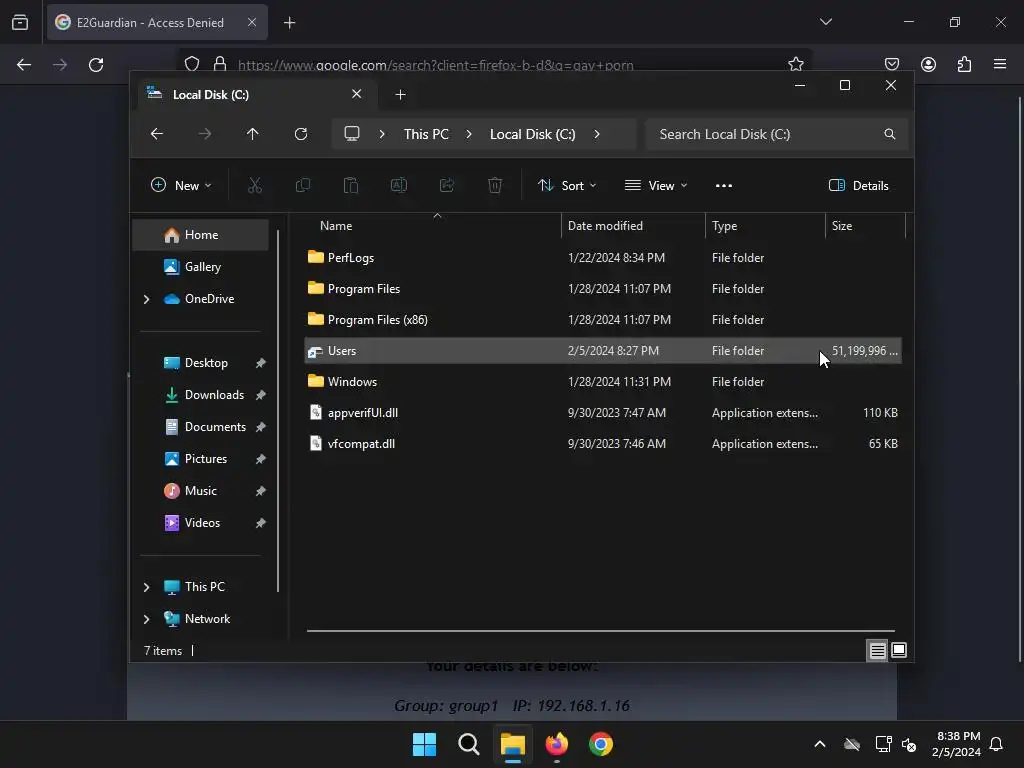The image size is (1024, 768).
Task: Open the notification bell
Action: (x=996, y=744)
